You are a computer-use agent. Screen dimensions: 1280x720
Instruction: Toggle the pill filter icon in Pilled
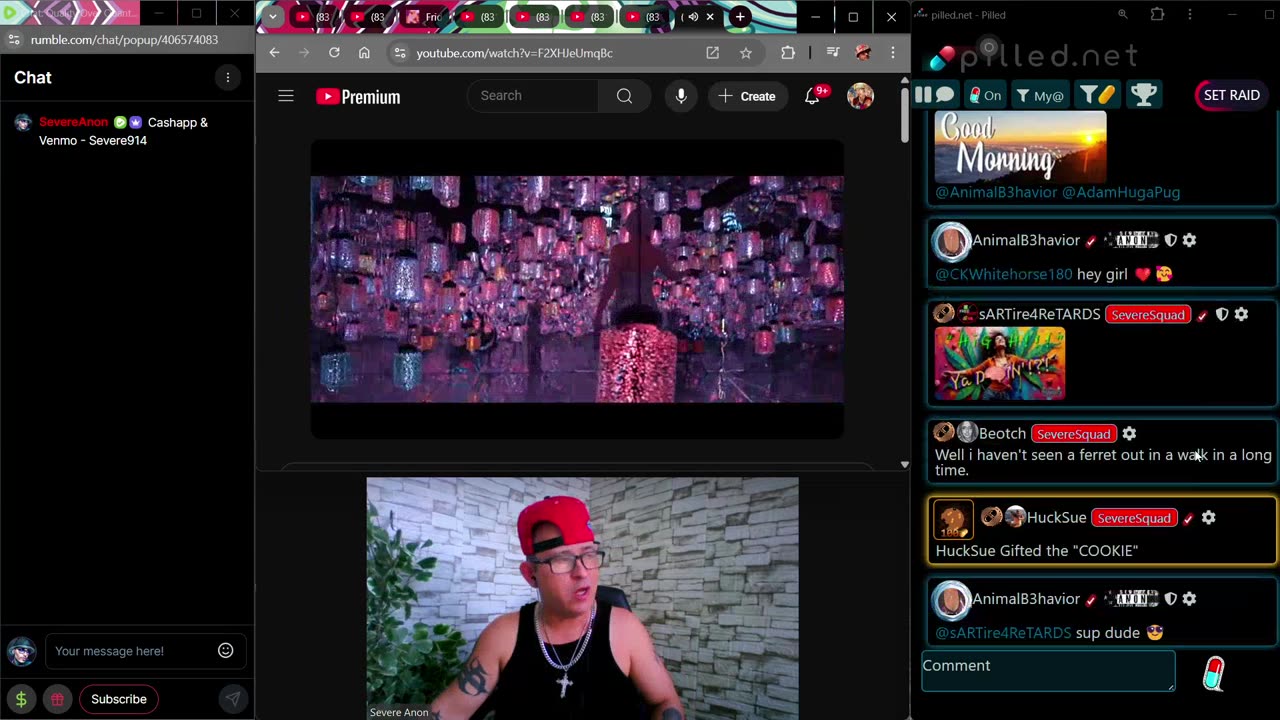(1097, 95)
